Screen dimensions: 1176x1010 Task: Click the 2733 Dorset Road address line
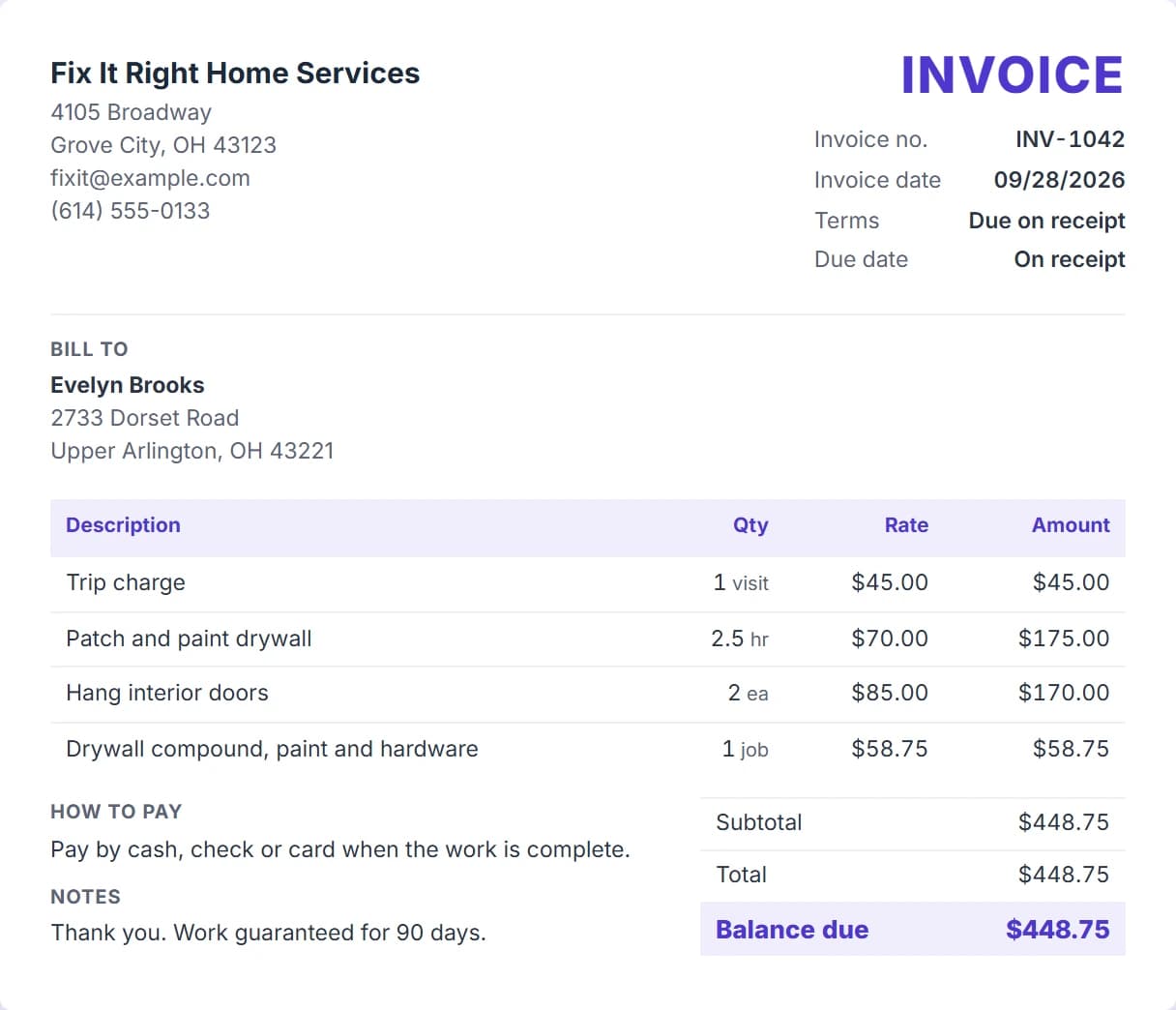[145, 418]
